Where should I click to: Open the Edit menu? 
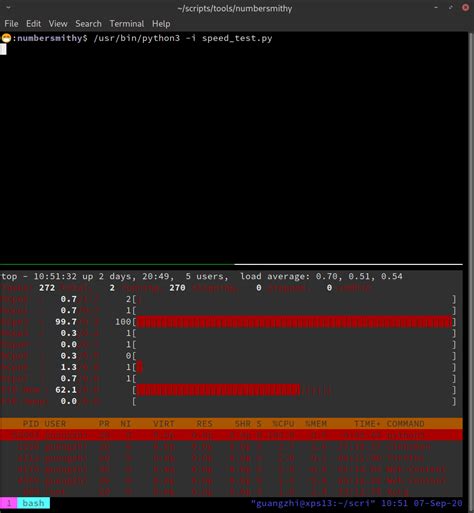click(33, 24)
